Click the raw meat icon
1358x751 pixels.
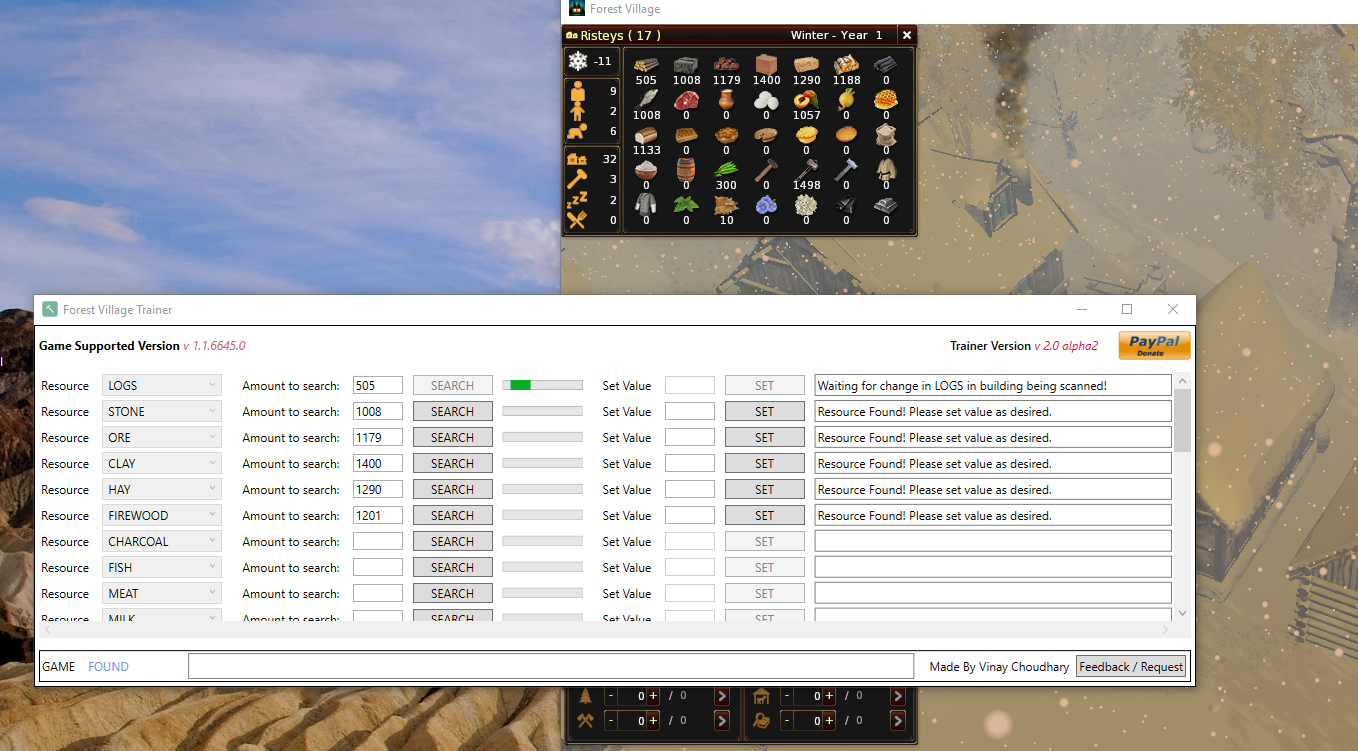(x=686, y=100)
